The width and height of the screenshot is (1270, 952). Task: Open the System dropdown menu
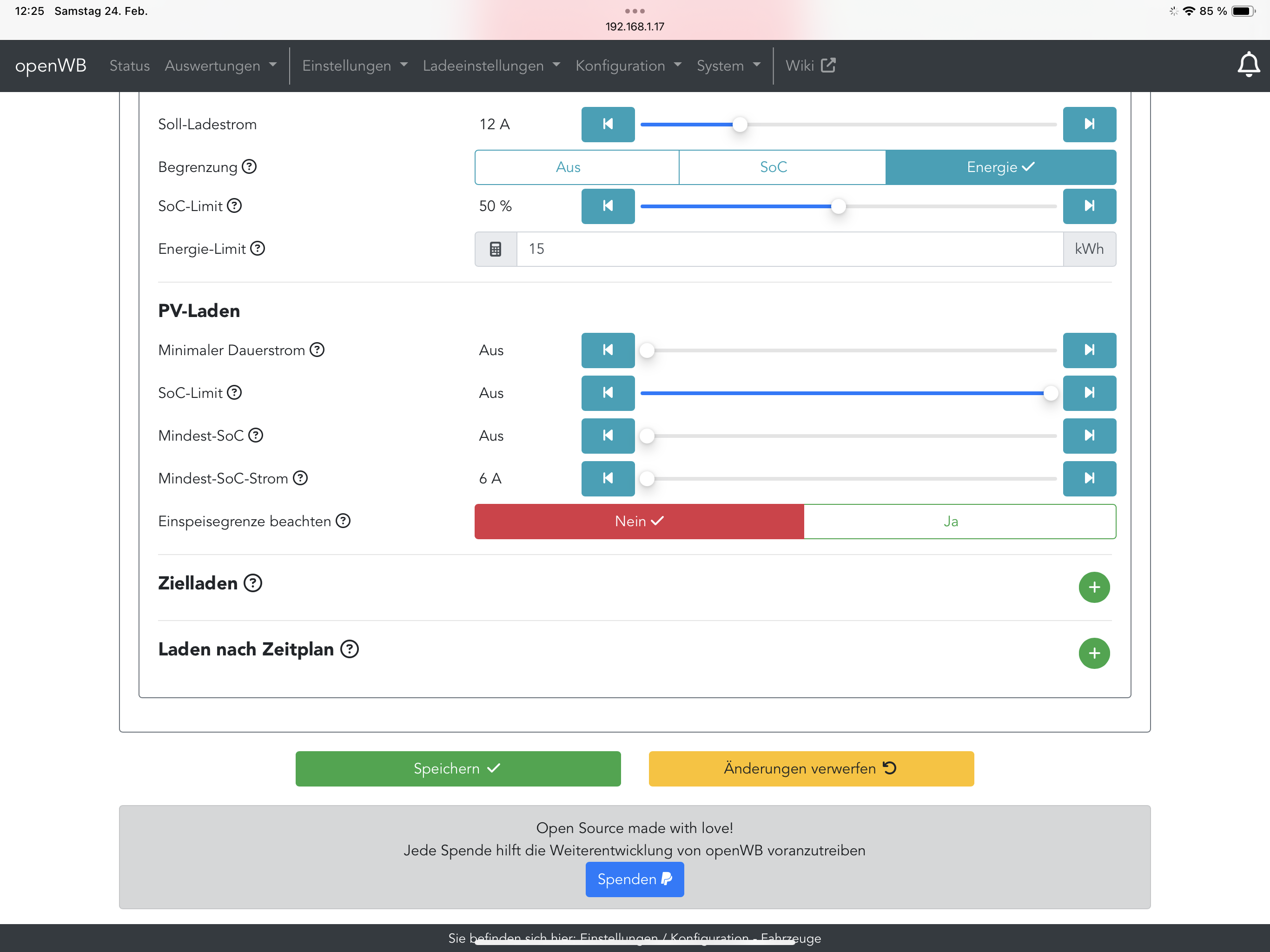click(x=728, y=66)
